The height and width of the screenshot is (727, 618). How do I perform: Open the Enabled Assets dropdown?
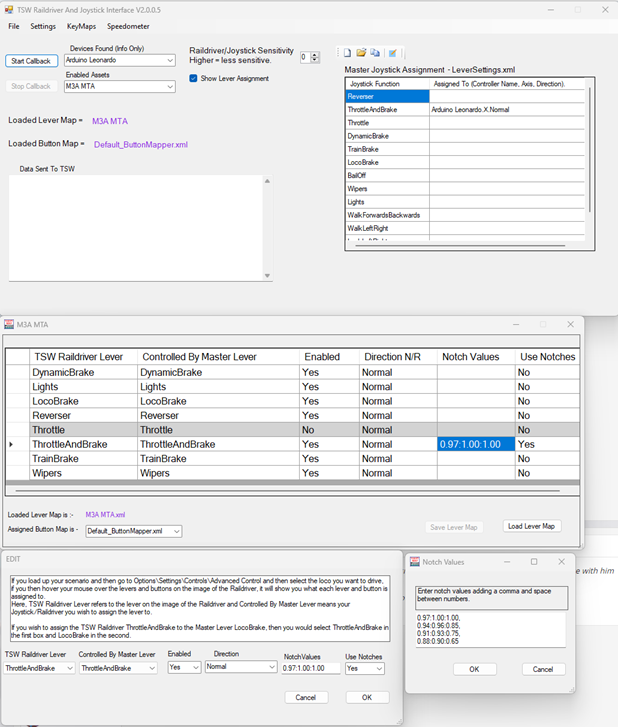pyautogui.click(x=170, y=86)
